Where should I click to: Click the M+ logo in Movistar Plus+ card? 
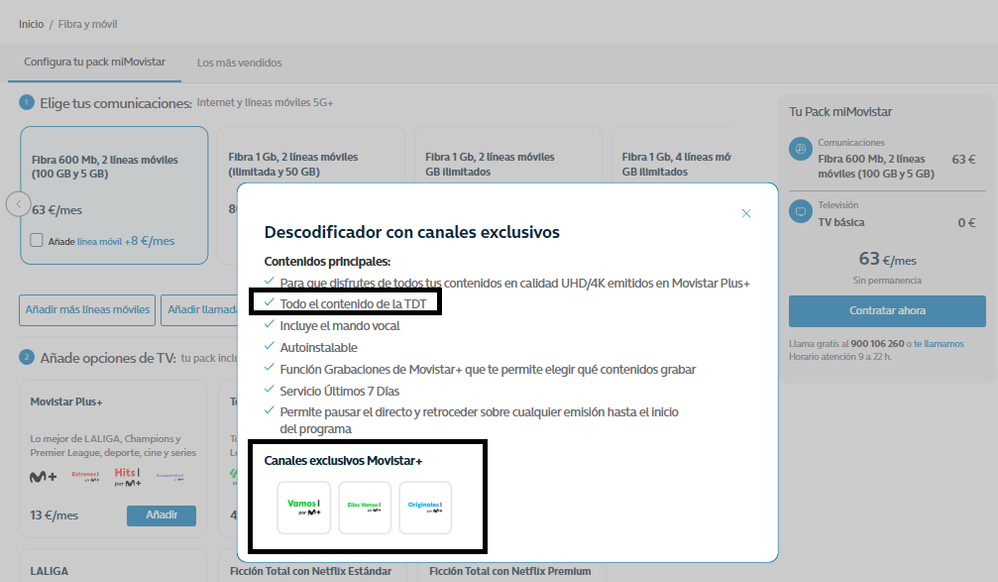(43, 477)
